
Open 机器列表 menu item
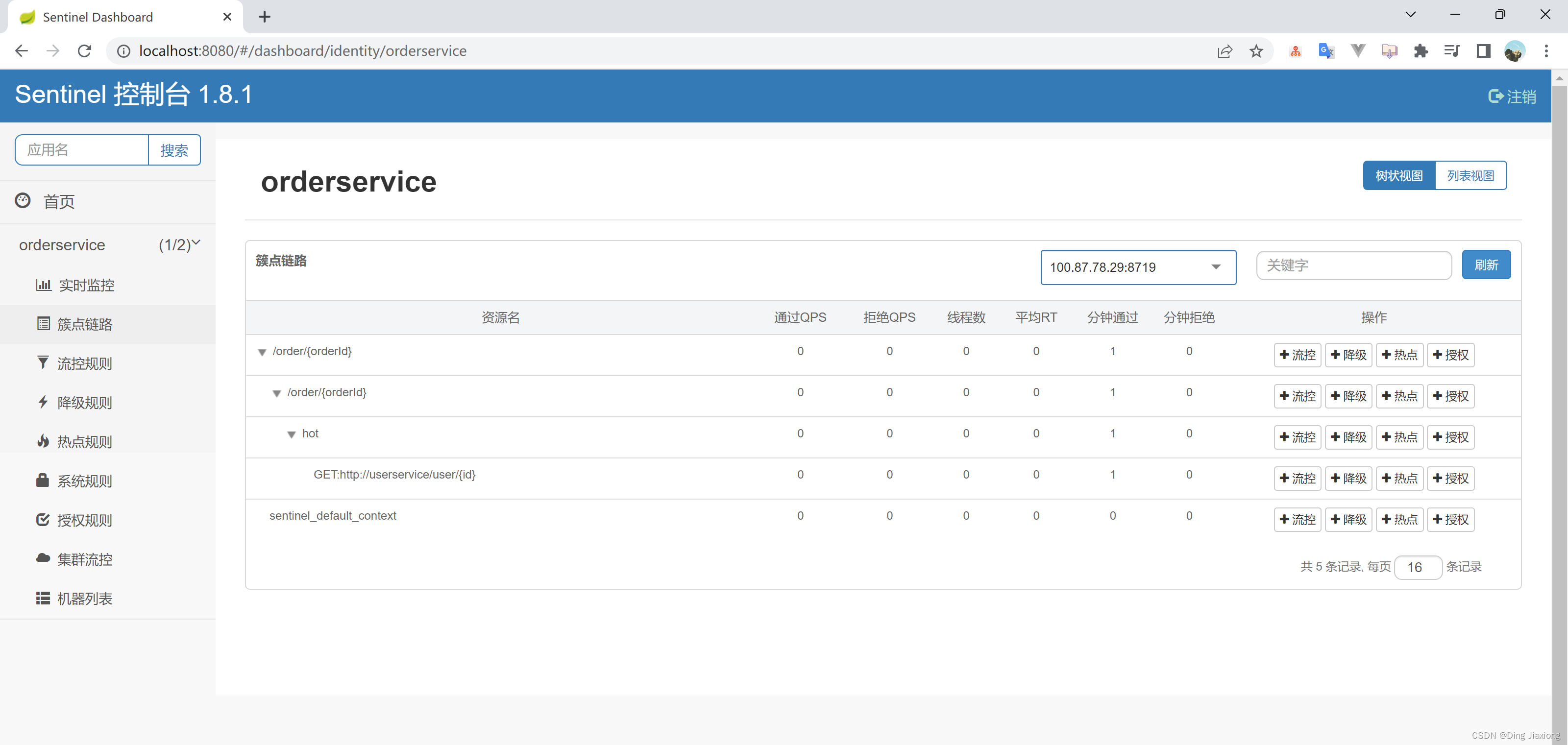point(85,599)
